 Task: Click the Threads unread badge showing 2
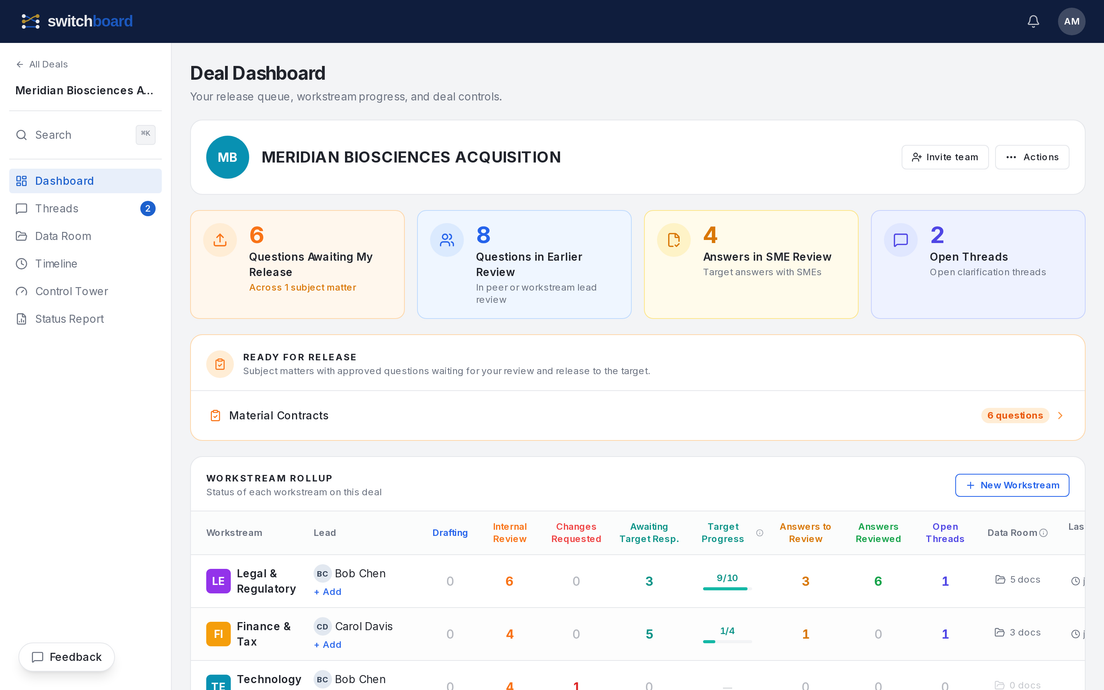pyautogui.click(x=147, y=208)
